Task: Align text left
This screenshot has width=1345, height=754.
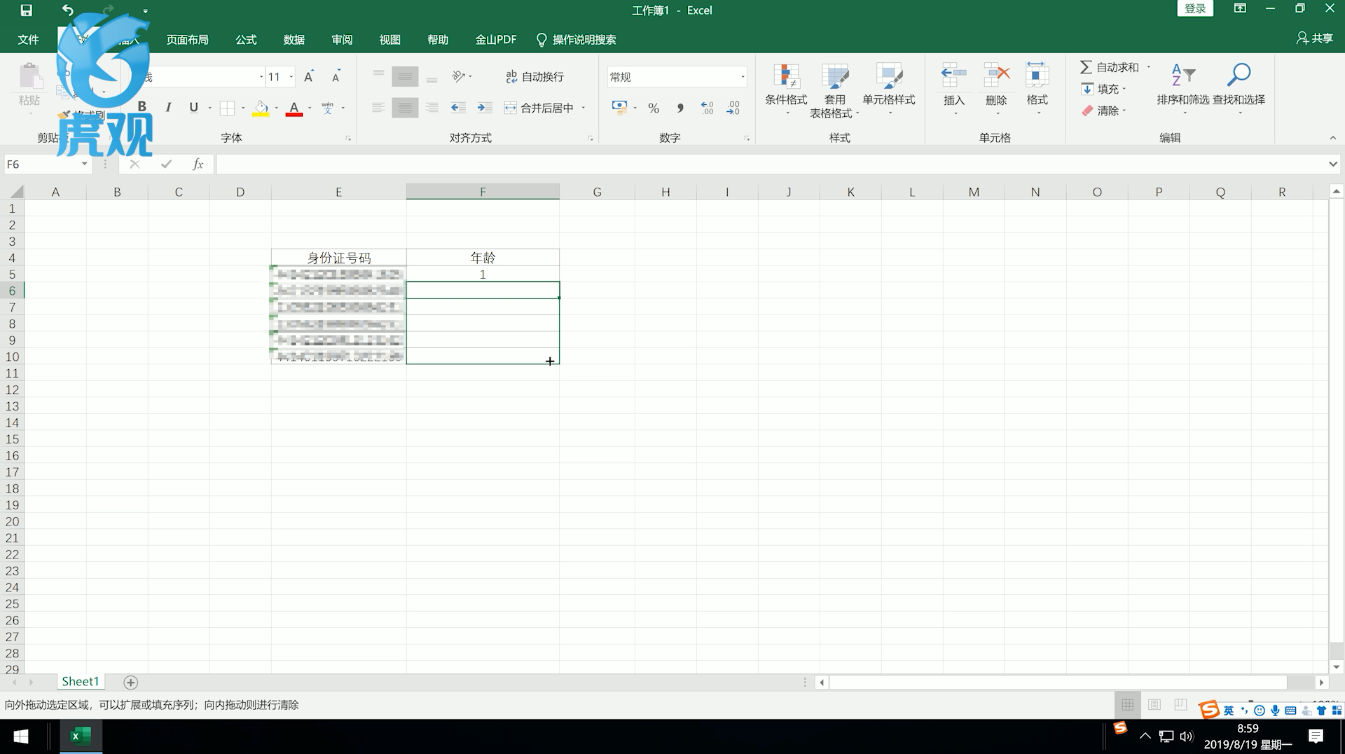Action: click(378, 107)
